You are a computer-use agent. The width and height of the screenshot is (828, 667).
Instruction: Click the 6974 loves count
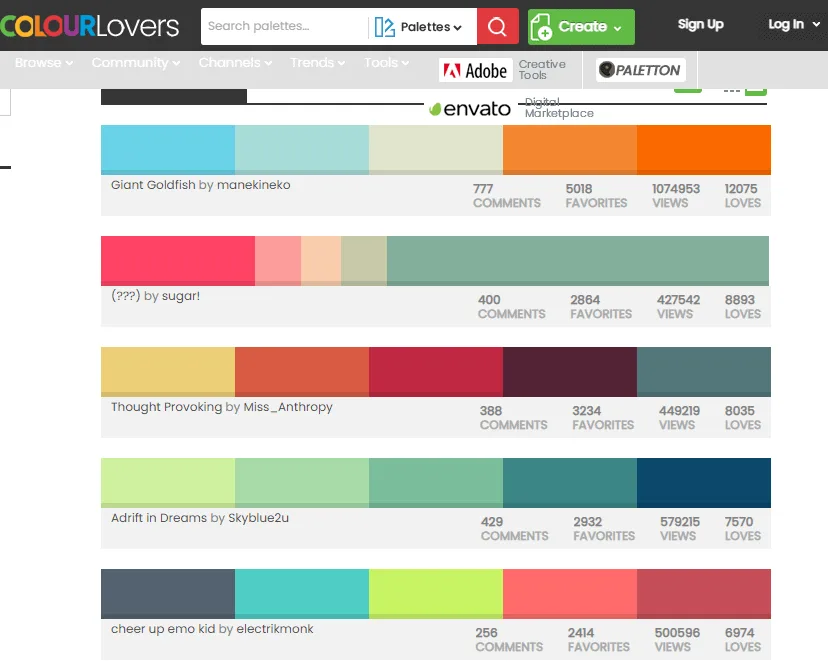[739, 632]
